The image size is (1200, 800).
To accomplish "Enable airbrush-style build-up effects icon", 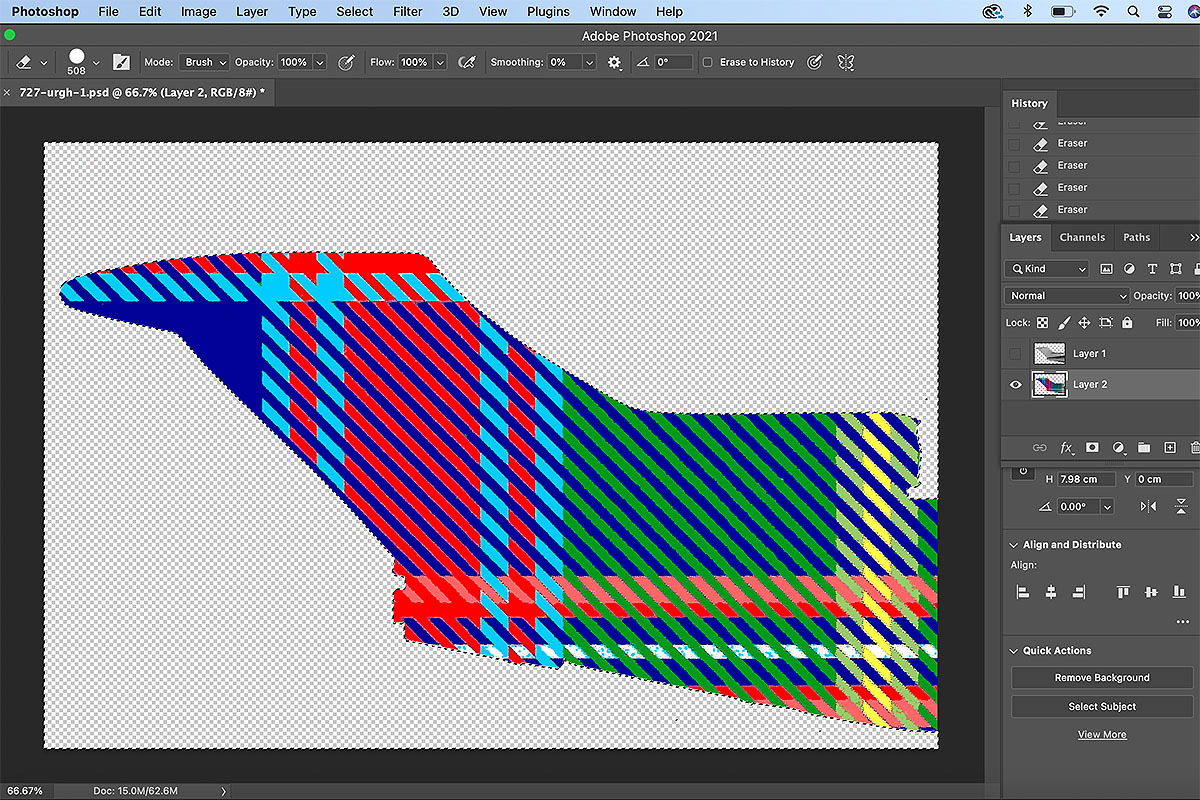I will 466,62.
